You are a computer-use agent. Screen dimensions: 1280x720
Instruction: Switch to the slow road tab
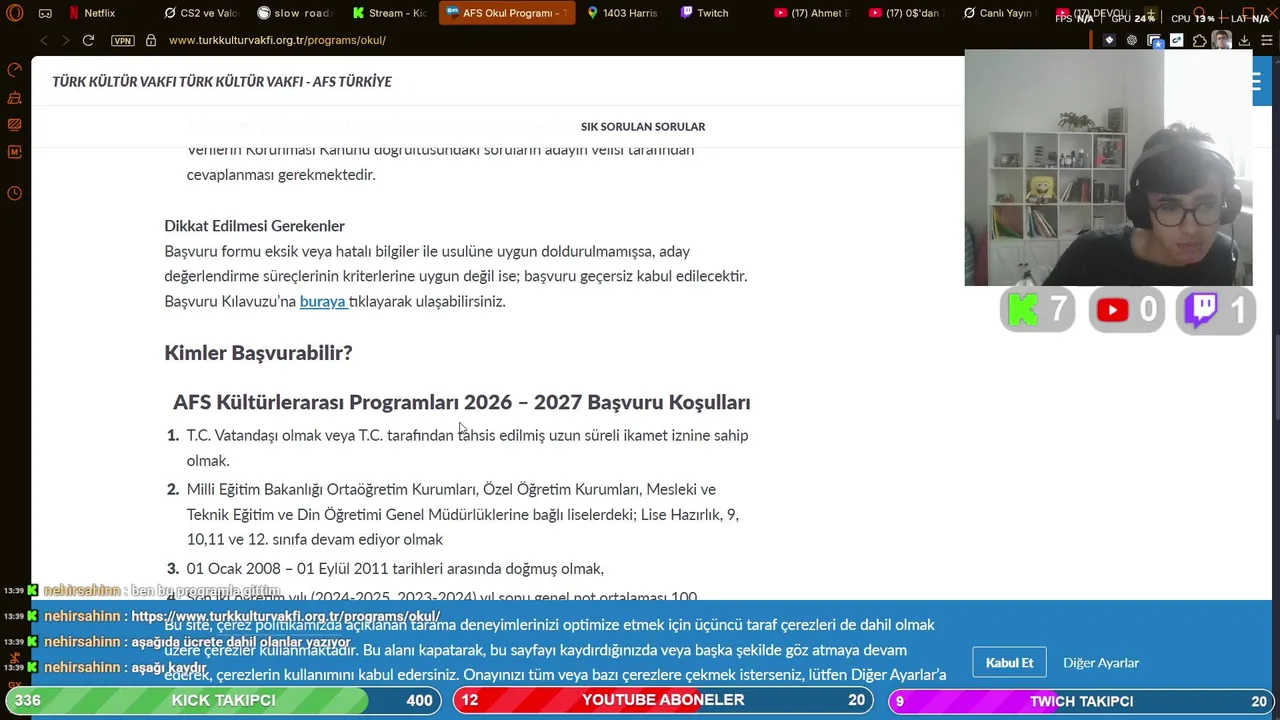[294, 13]
